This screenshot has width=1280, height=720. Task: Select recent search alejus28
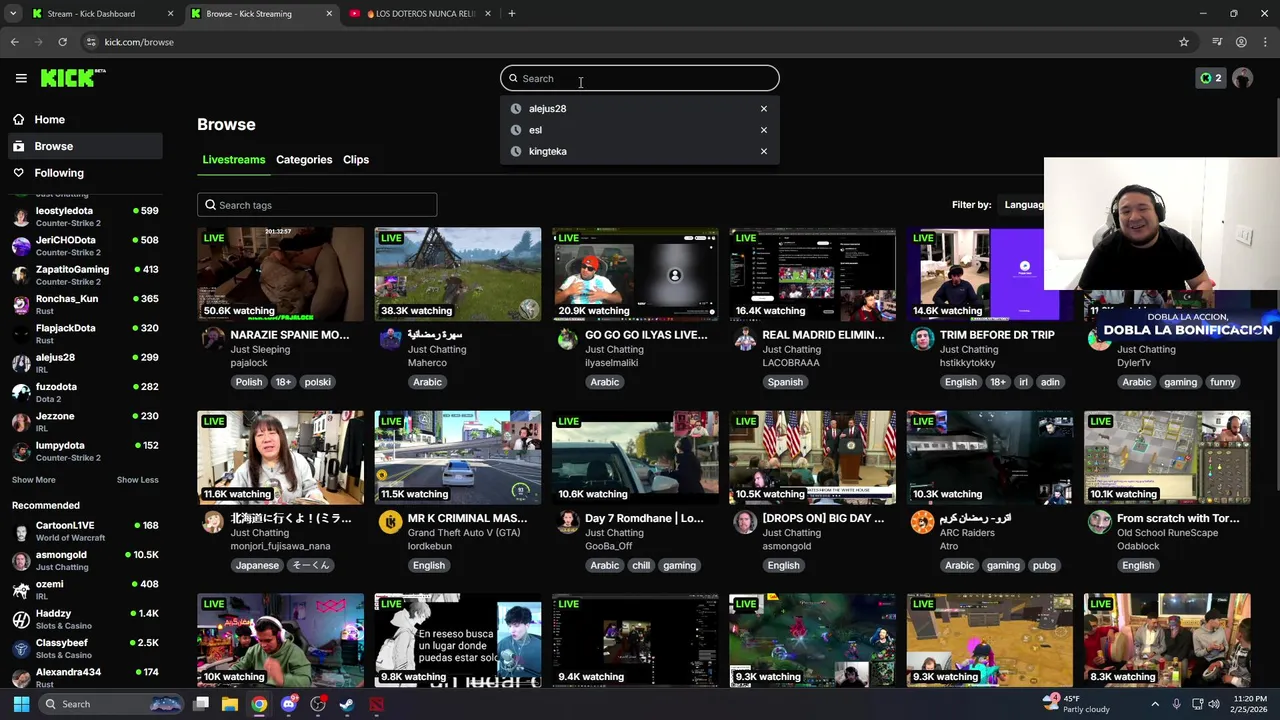547,109
